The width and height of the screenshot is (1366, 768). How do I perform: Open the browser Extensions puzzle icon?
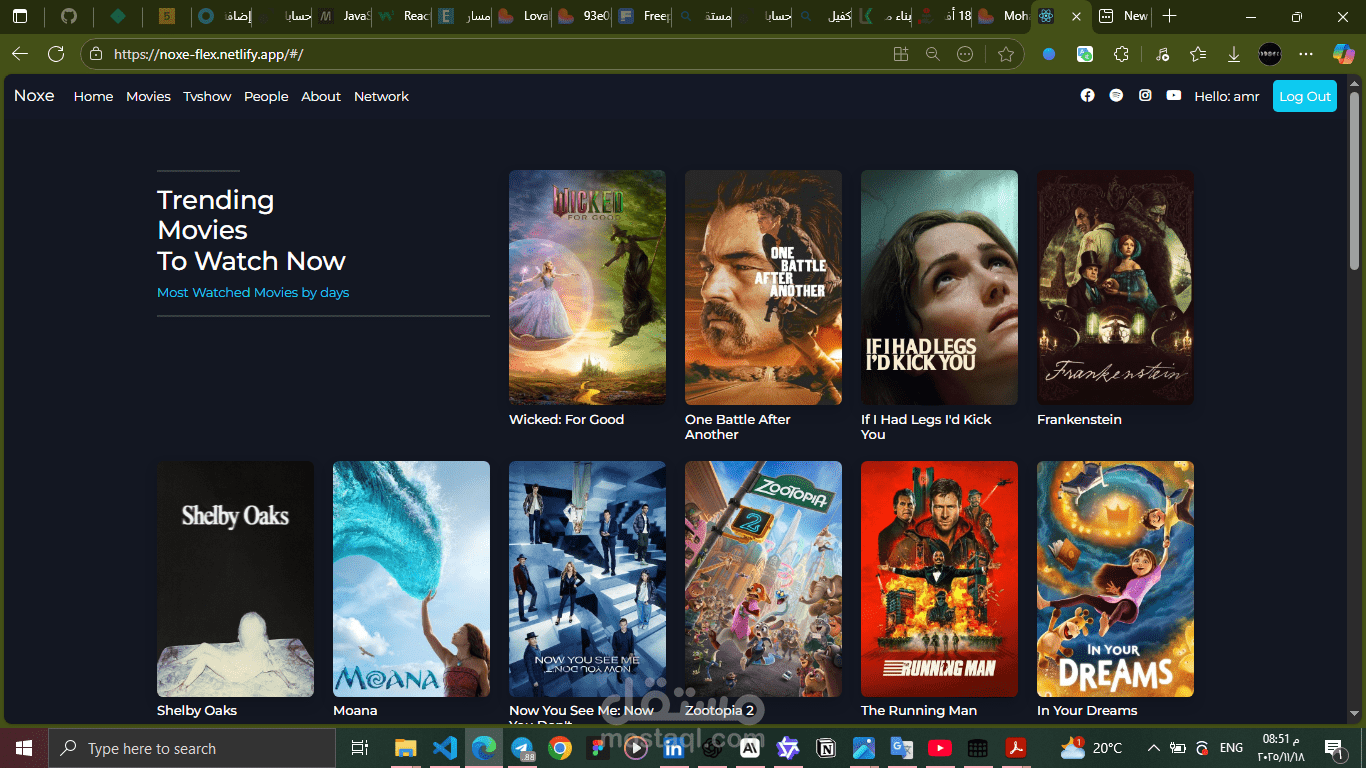pos(1121,54)
